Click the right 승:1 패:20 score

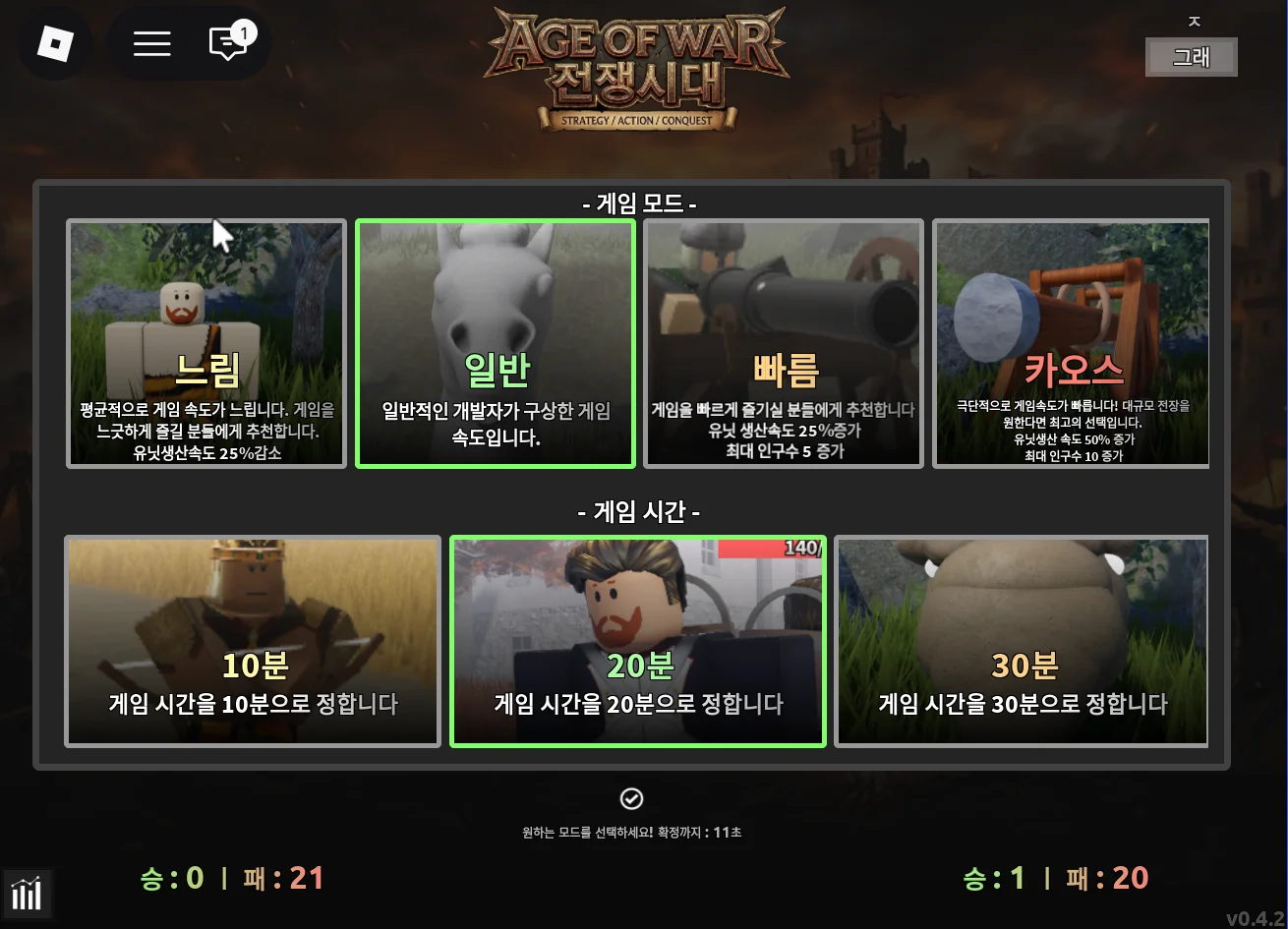click(x=1056, y=878)
